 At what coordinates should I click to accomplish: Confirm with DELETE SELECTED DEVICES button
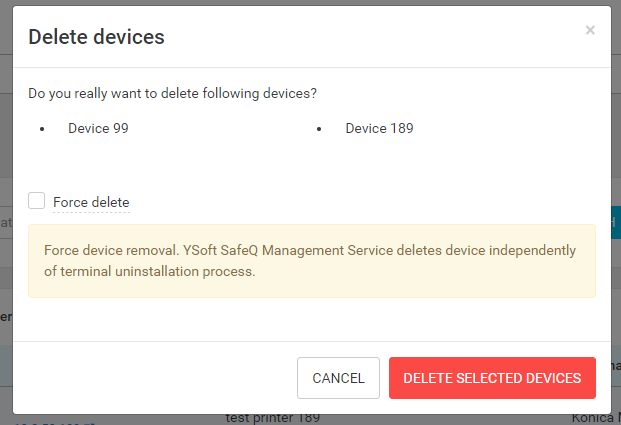(492, 378)
